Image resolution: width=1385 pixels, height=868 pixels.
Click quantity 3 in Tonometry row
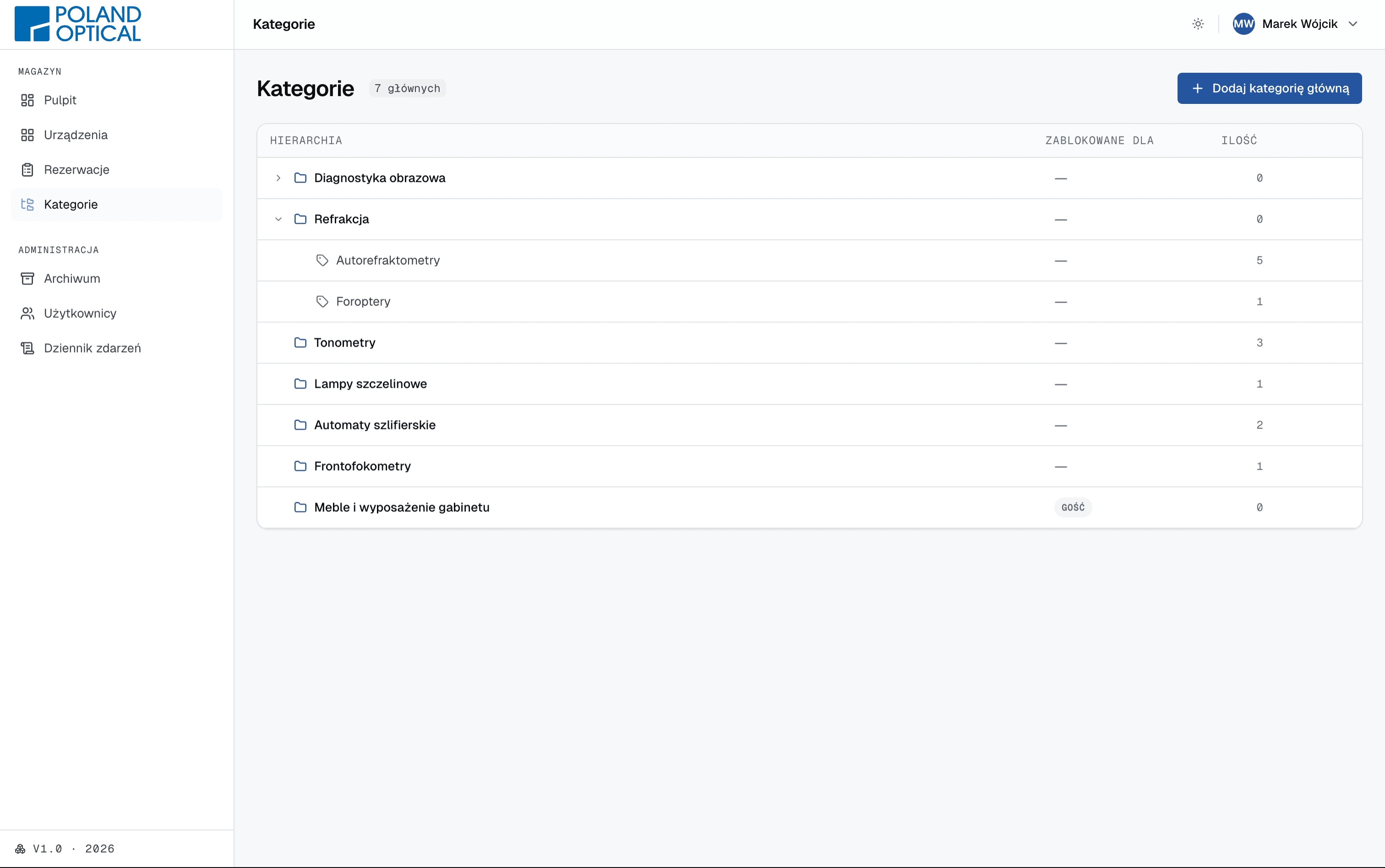(1259, 343)
